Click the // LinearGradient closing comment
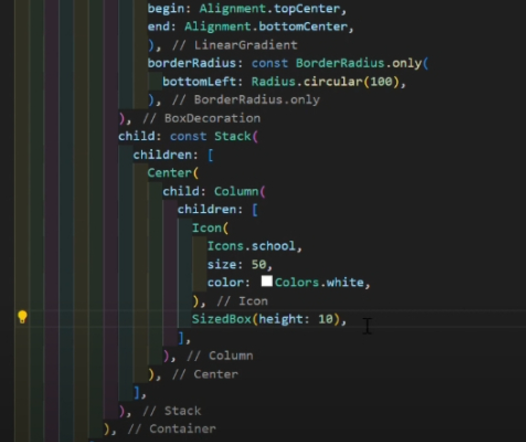Viewport: 526px width, 442px height. [x=235, y=45]
